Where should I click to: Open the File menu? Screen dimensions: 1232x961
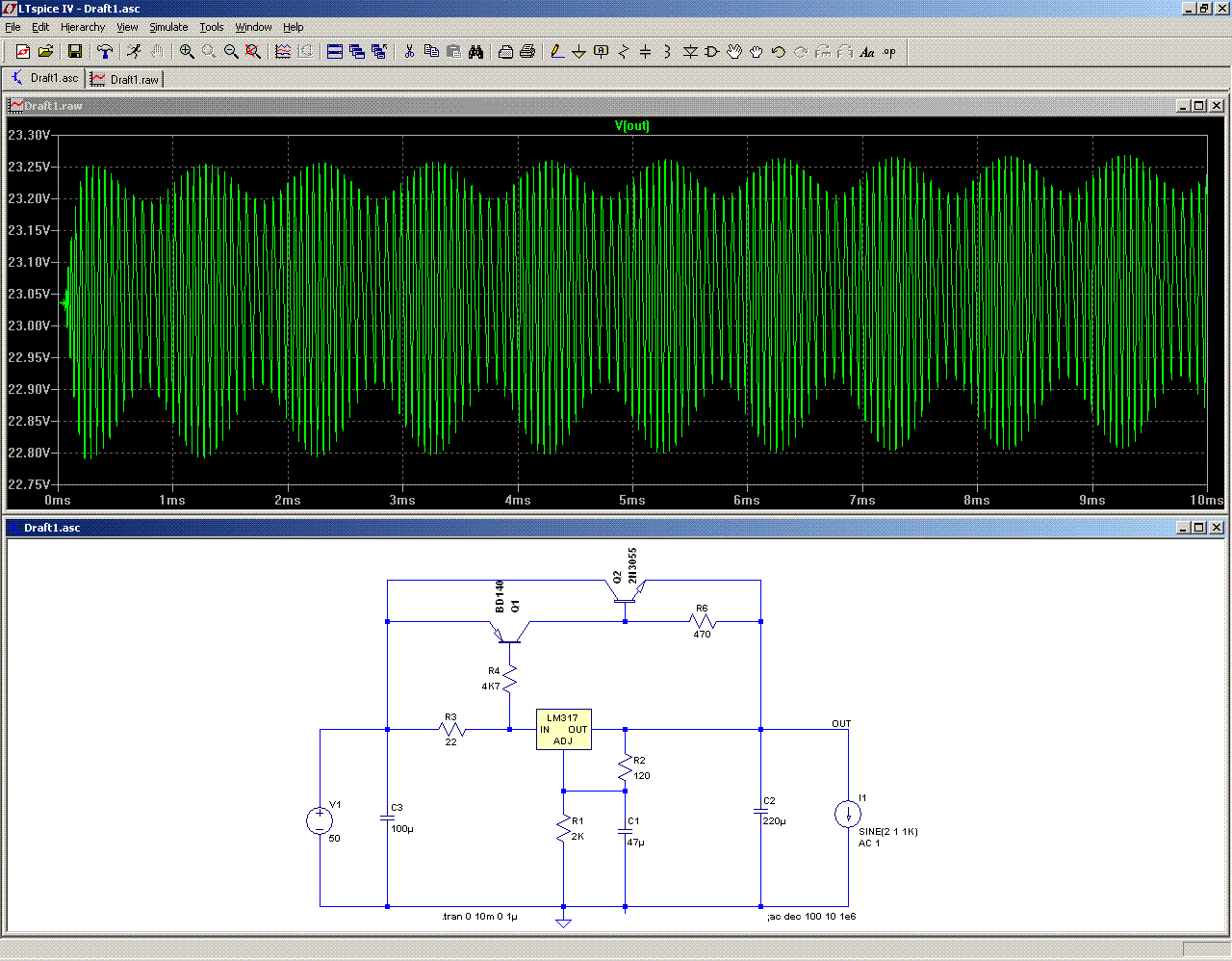pyautogui.click(x=13, y=27)
